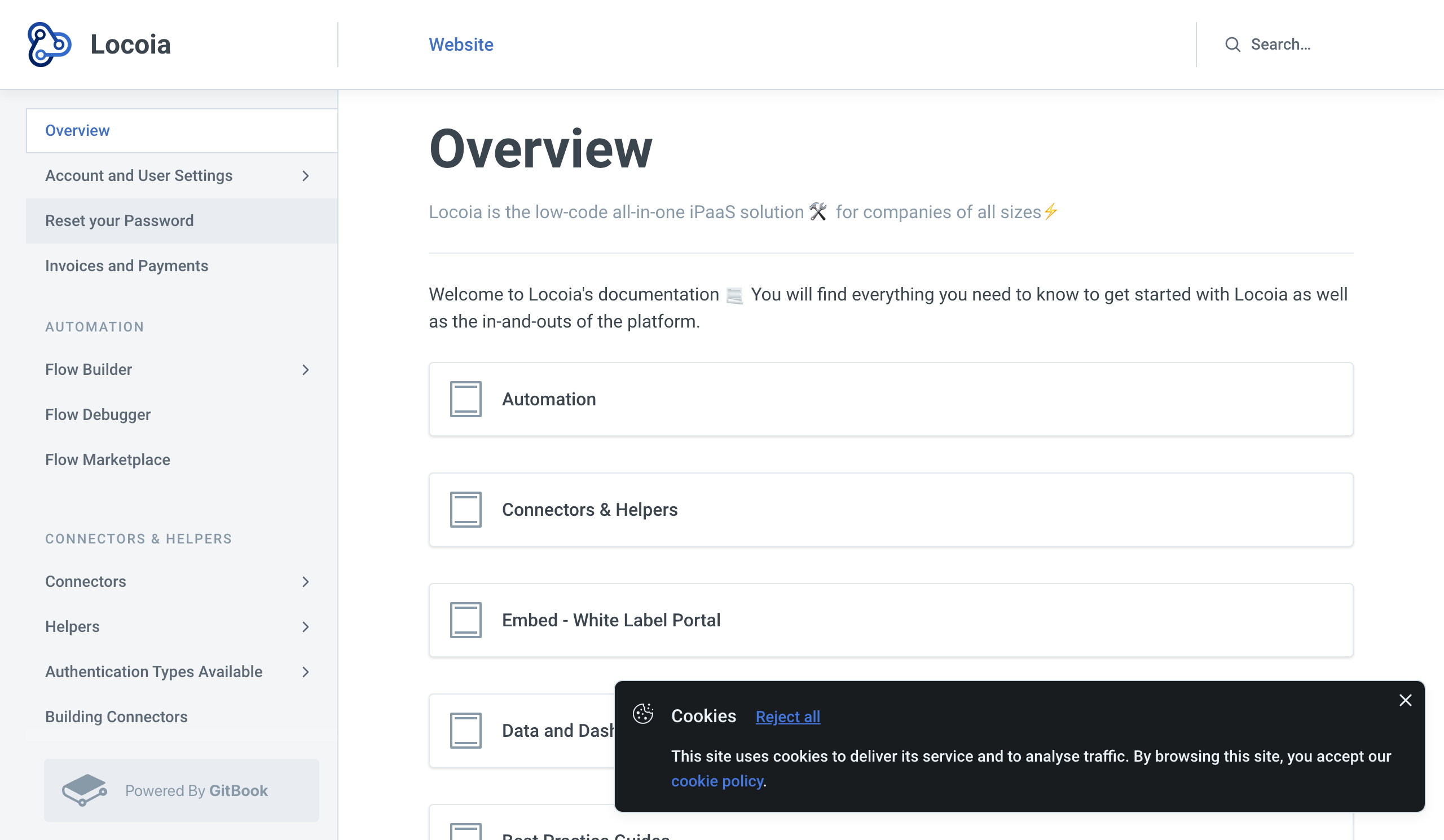The image size is (1444, 840).
Task: Select Overview in the sidebar
Action: [182, 131]
